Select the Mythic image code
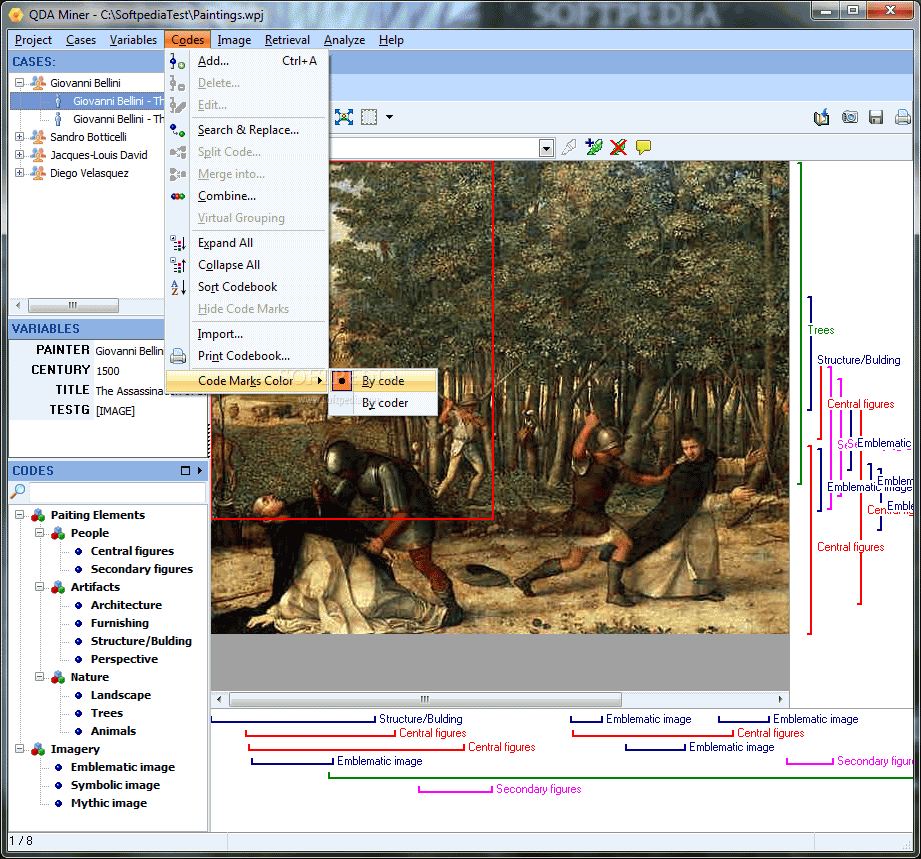Viewport: 921px width, 859px height. pos(109,803)
